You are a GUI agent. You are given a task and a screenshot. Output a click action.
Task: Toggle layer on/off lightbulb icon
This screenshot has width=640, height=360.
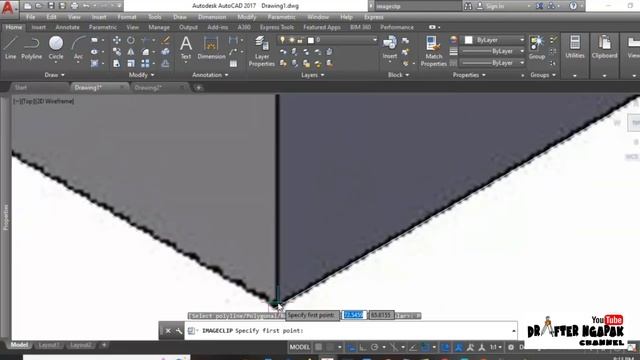point(282,40)
